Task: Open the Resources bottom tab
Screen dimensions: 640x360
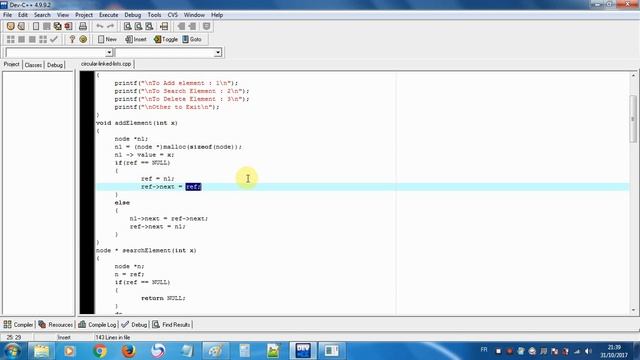Action: (x=56, y=324)
